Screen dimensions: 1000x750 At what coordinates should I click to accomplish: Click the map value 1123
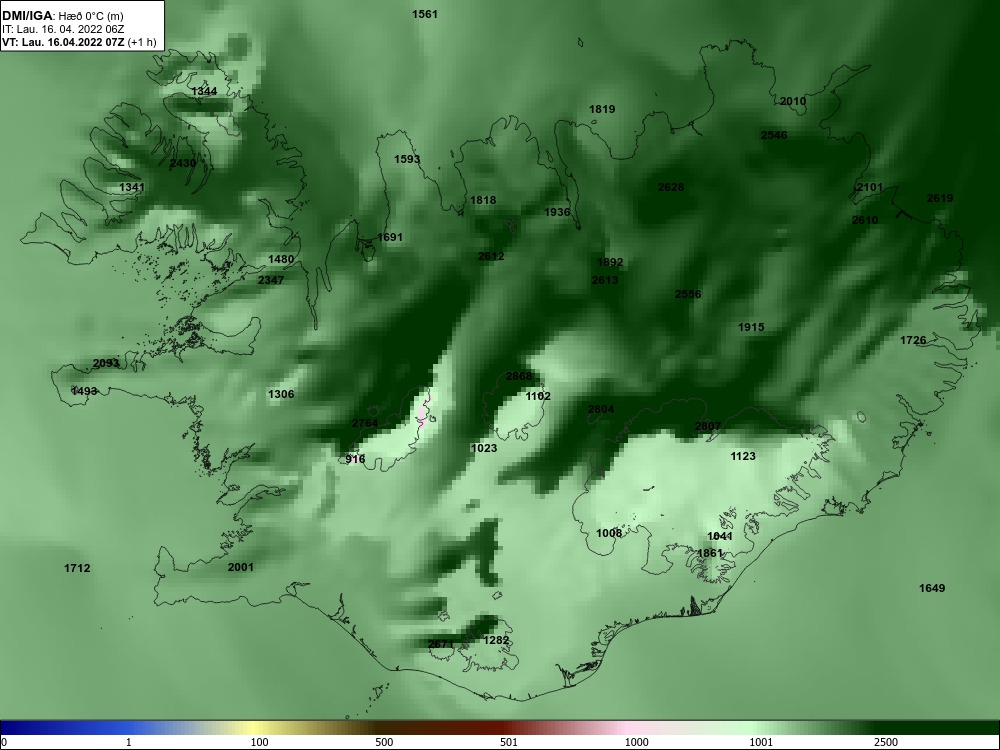click(x=742, y=456)
